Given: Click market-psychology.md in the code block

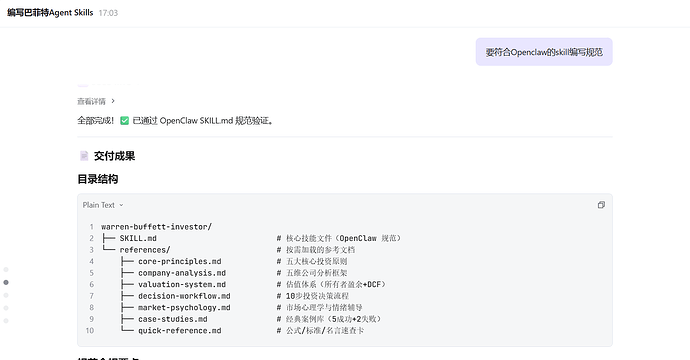Looking at the screenshot, I should pos(184,307).
